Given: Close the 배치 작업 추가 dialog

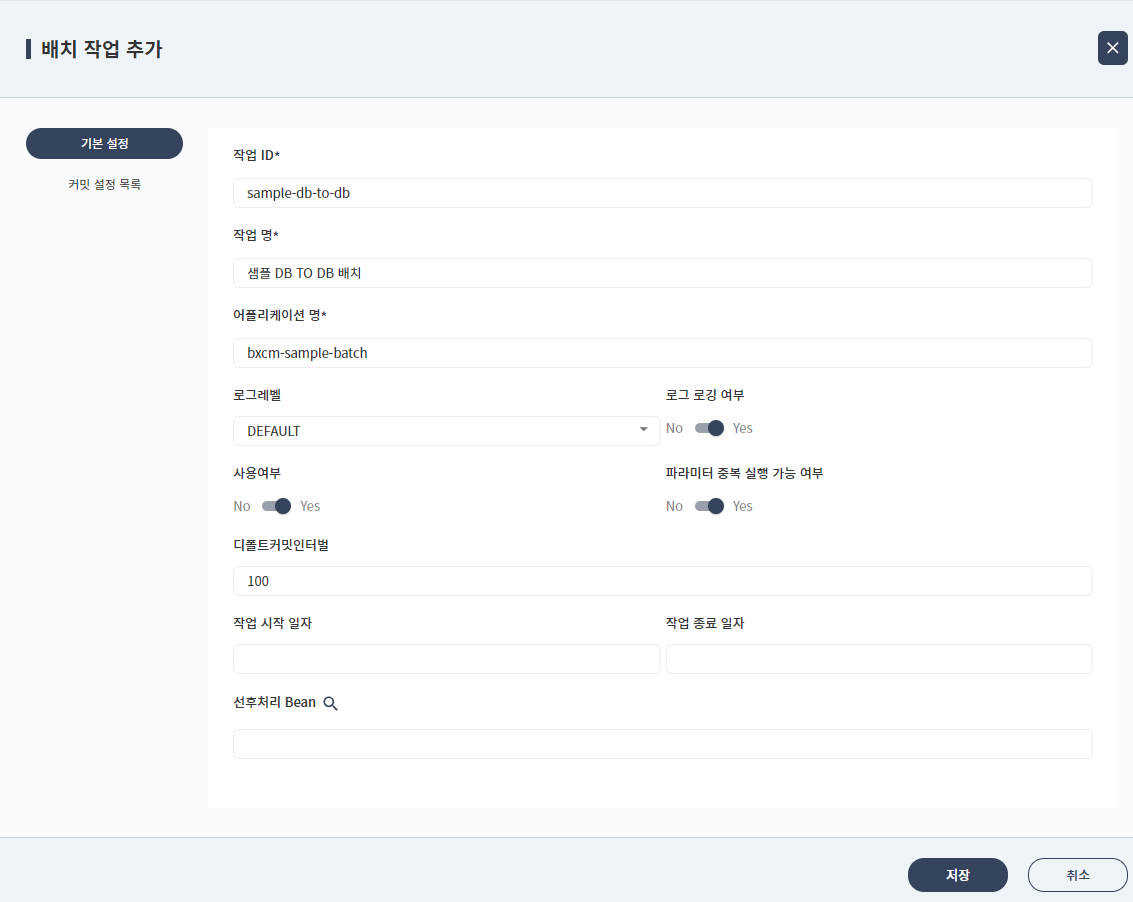Looking at the screenshot, I should pos(1112,48).
